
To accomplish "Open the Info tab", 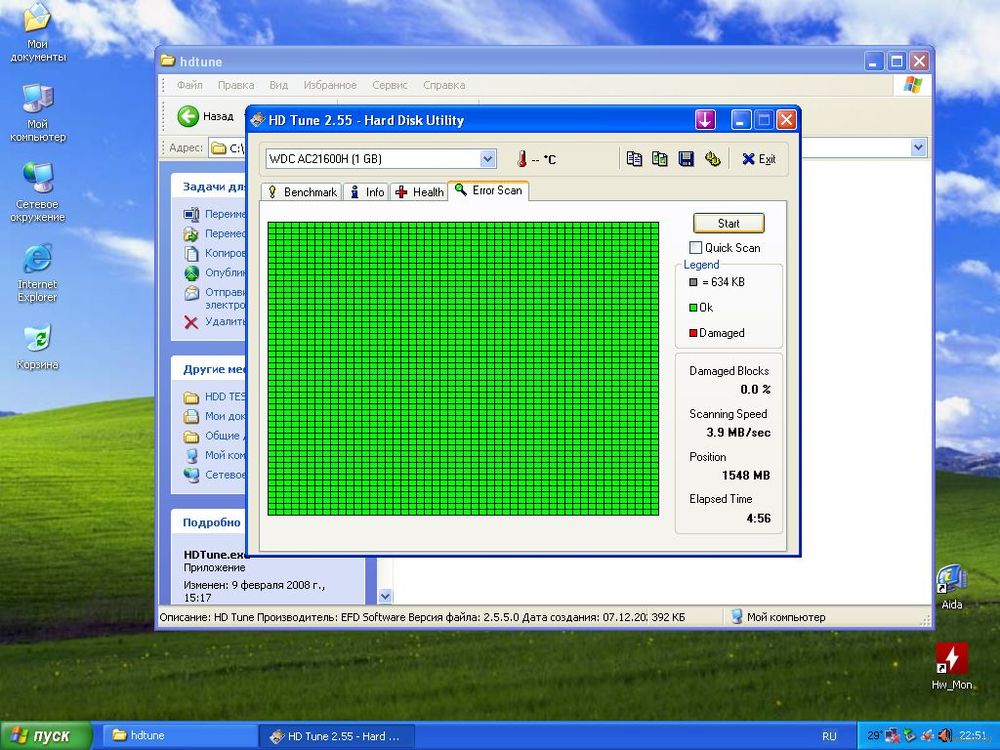I will click(x=366, y=192).
